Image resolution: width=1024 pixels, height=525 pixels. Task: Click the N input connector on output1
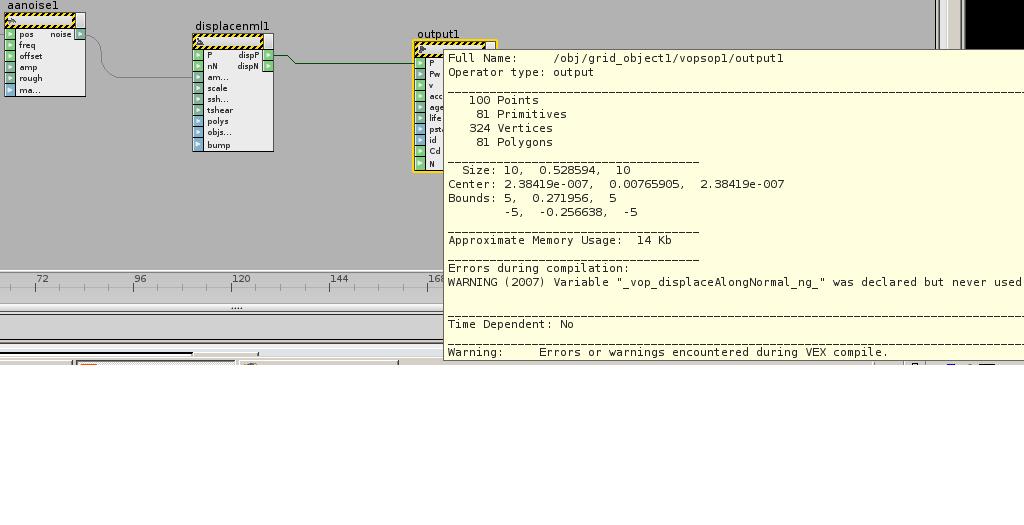pyautogui.click(x=420, y=163)
